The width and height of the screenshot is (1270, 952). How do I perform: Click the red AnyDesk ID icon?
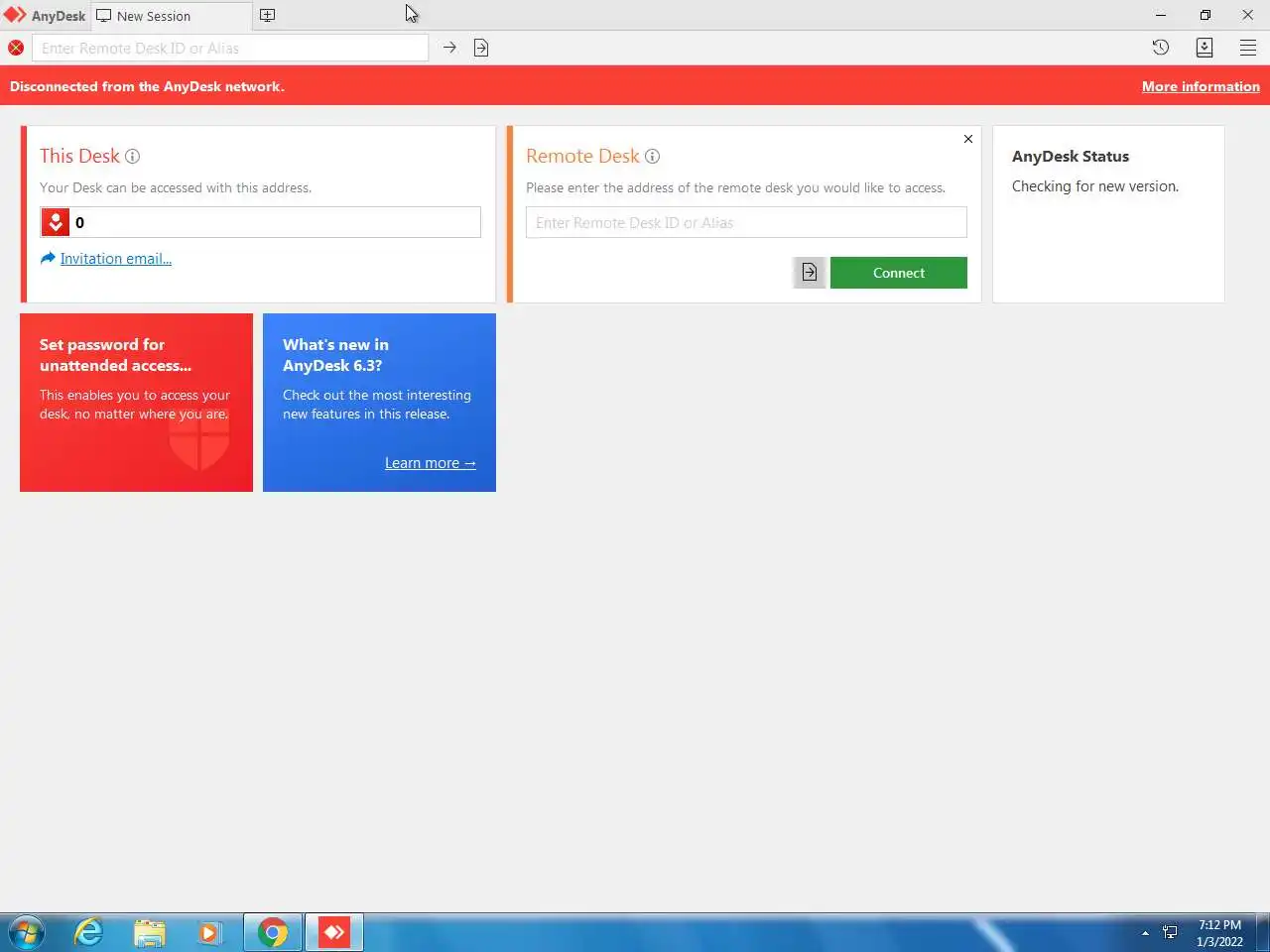tap(56, 222)
